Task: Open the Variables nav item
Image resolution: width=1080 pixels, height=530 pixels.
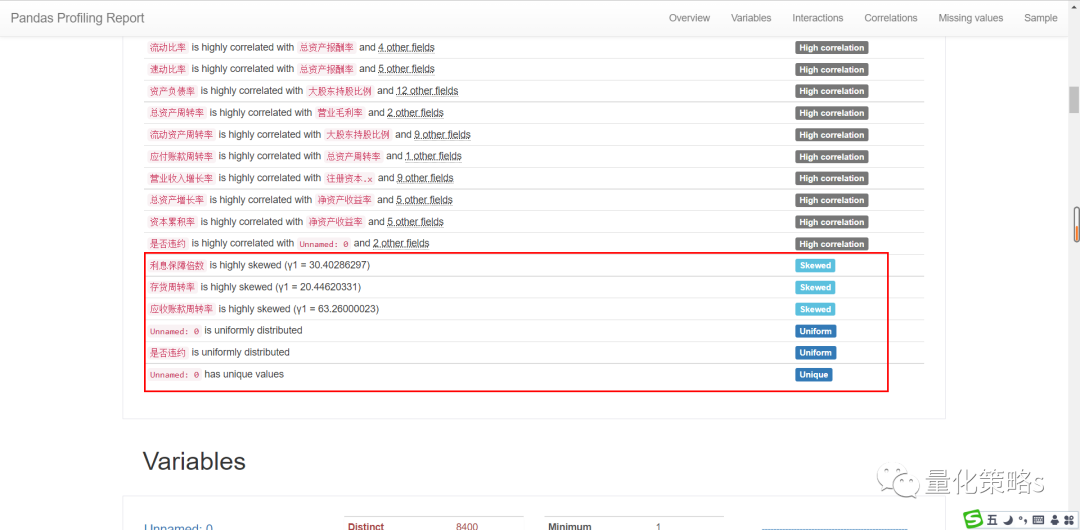Action: [751, 18]
